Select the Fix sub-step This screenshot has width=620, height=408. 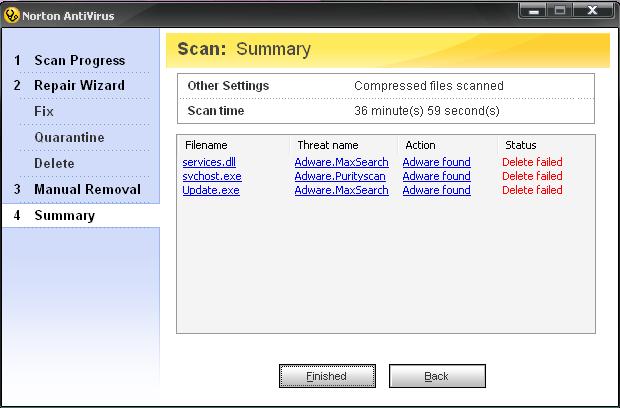tap(44, 111)
